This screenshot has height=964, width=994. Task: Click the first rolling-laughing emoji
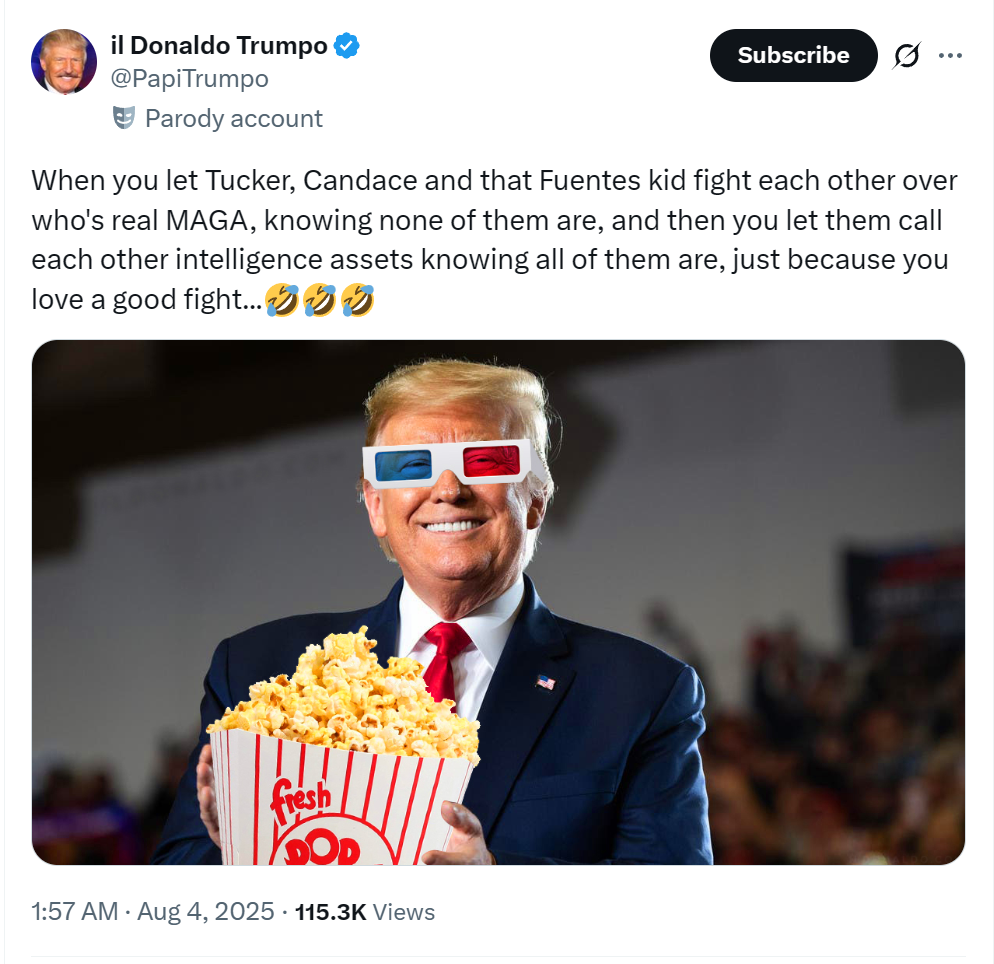coord(282,299)
